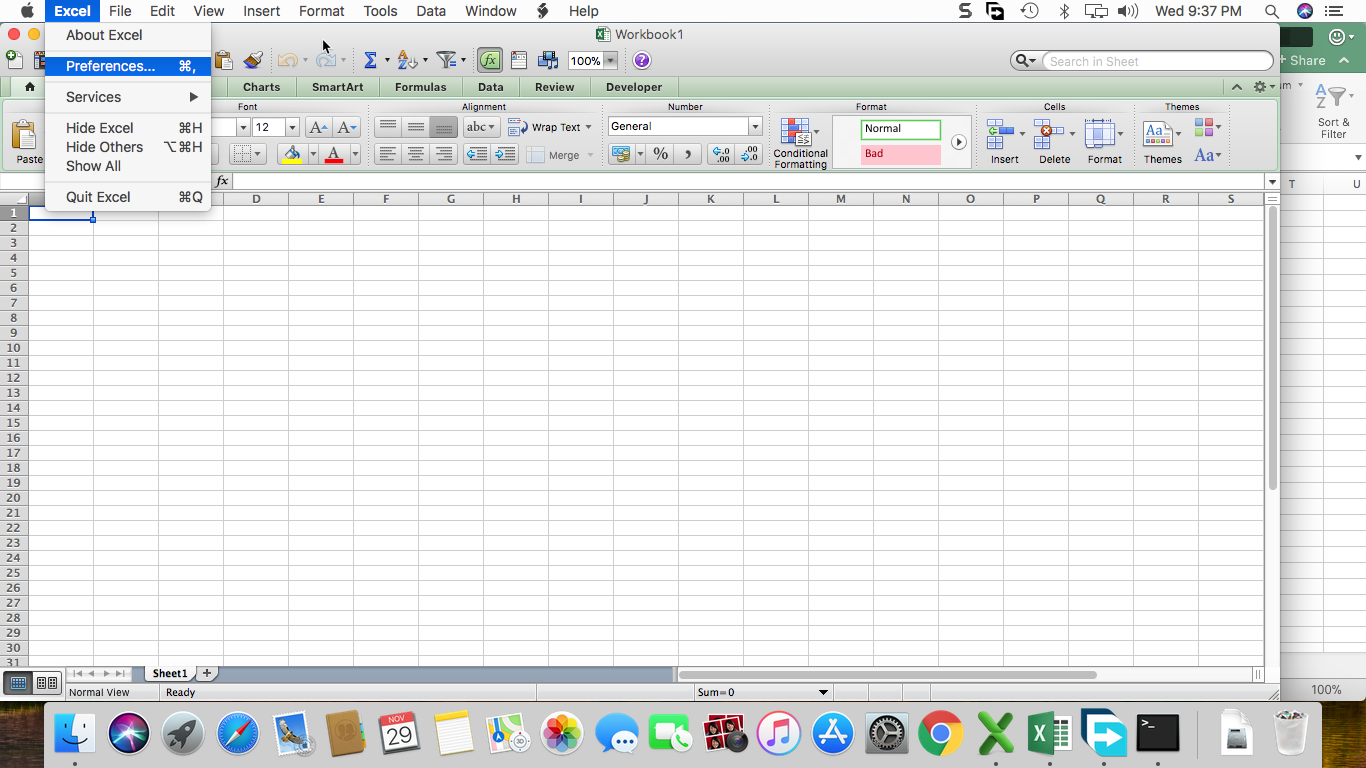Click the Delete cells button
Viewport: 1366px width, 768px height.
pyautogui.click(x=1054, y=141)
